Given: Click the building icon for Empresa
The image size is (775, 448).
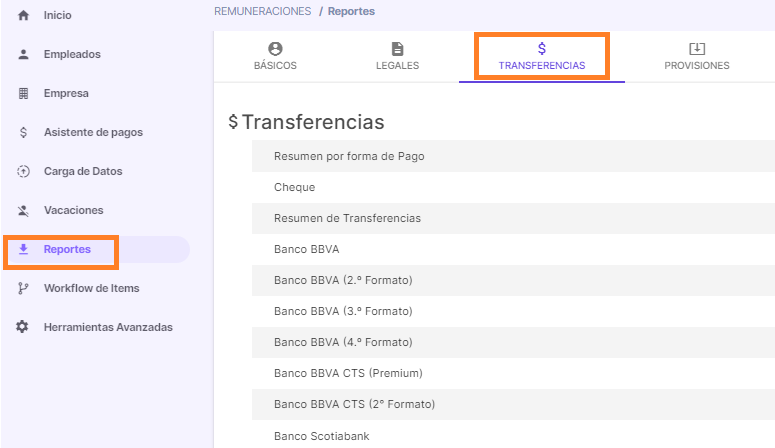Looking at the screenshot, I should [x=24, y=94].
